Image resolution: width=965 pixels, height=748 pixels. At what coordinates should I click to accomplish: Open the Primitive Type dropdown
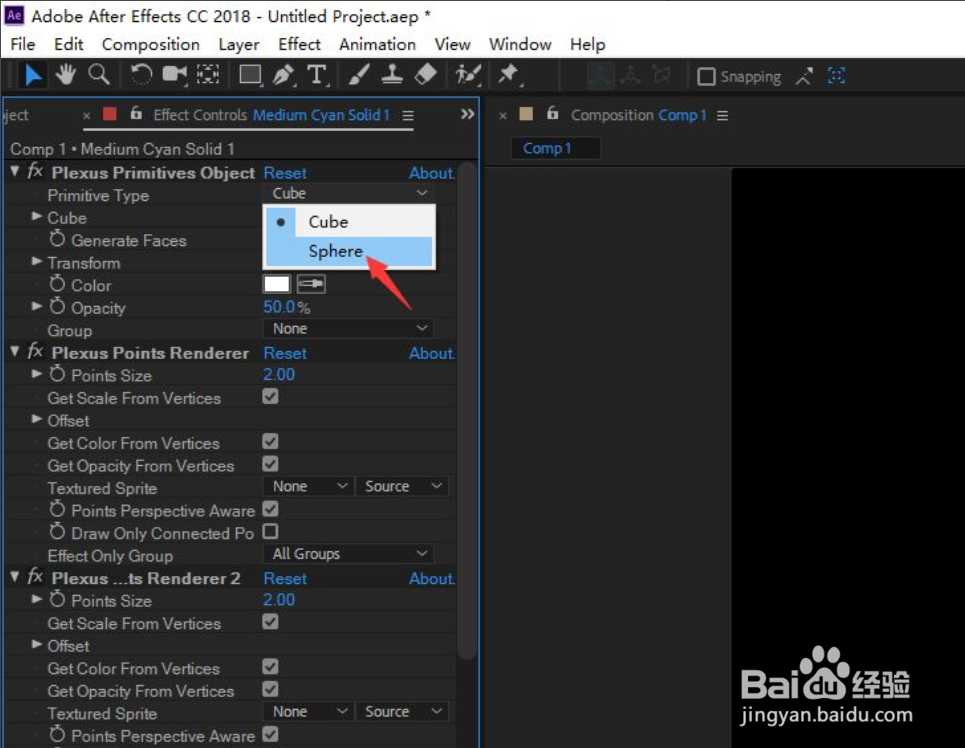[x=349, y=193]
